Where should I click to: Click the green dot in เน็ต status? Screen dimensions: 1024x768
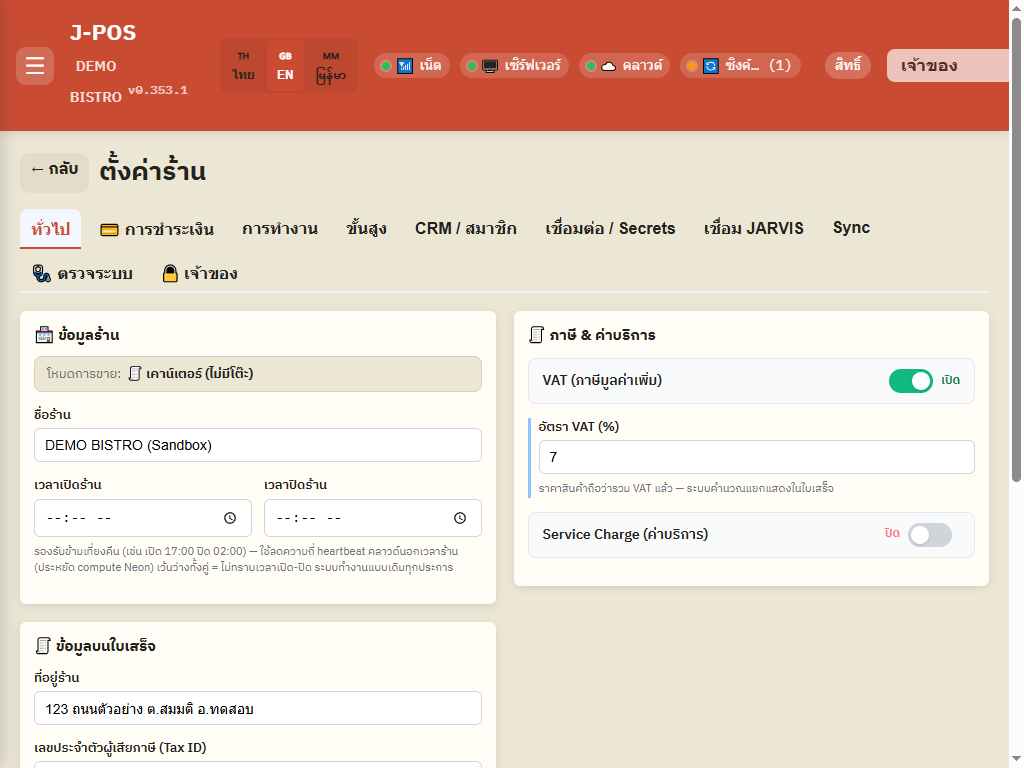(386, 66)
